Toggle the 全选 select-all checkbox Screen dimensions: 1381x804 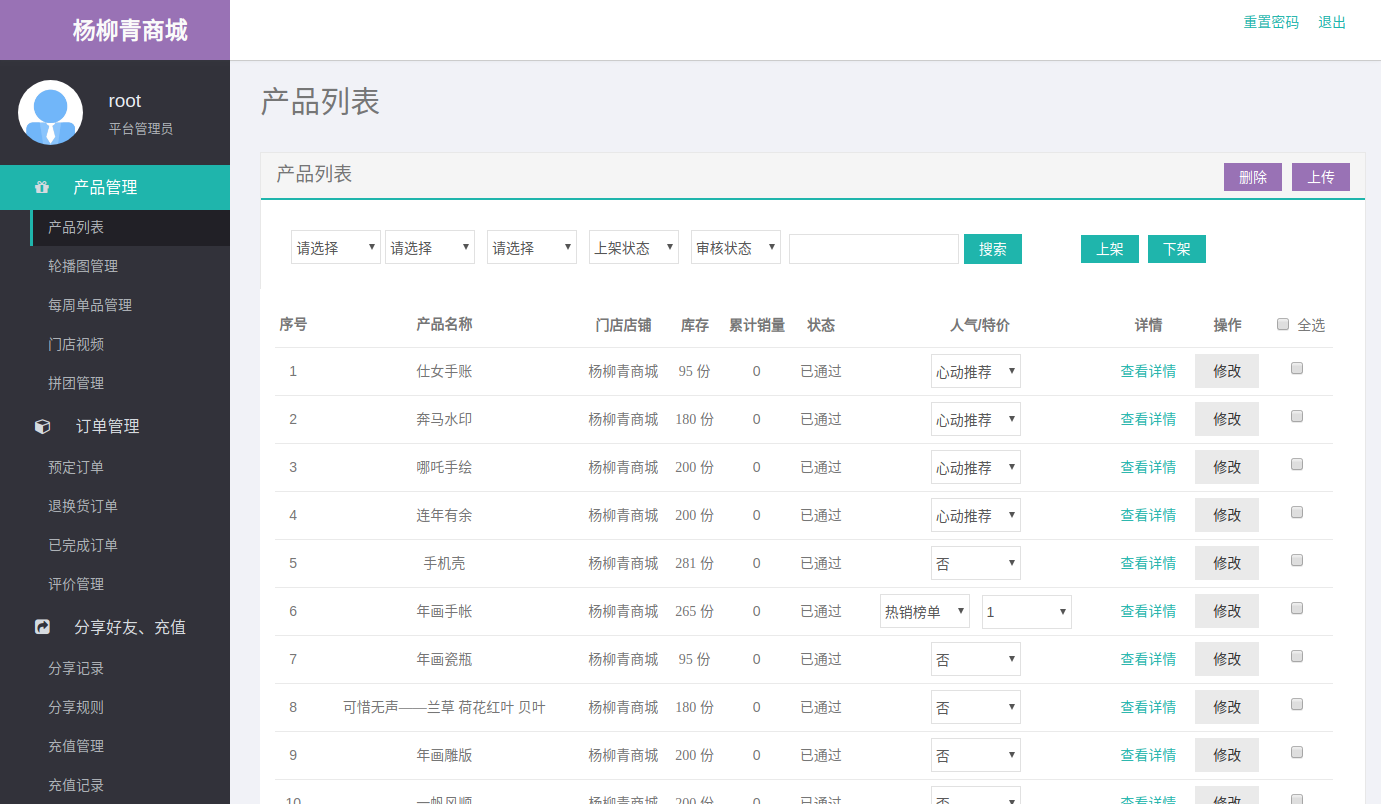(x=1283, y=324)
